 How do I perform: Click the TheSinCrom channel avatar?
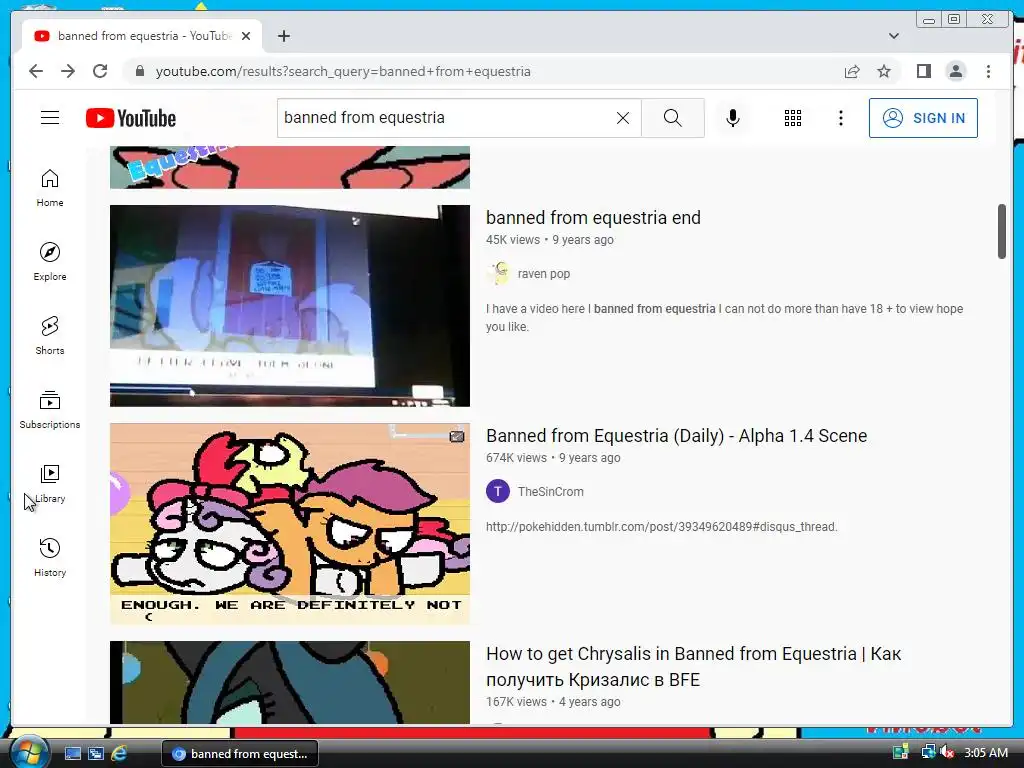click(x=498, y=491)
